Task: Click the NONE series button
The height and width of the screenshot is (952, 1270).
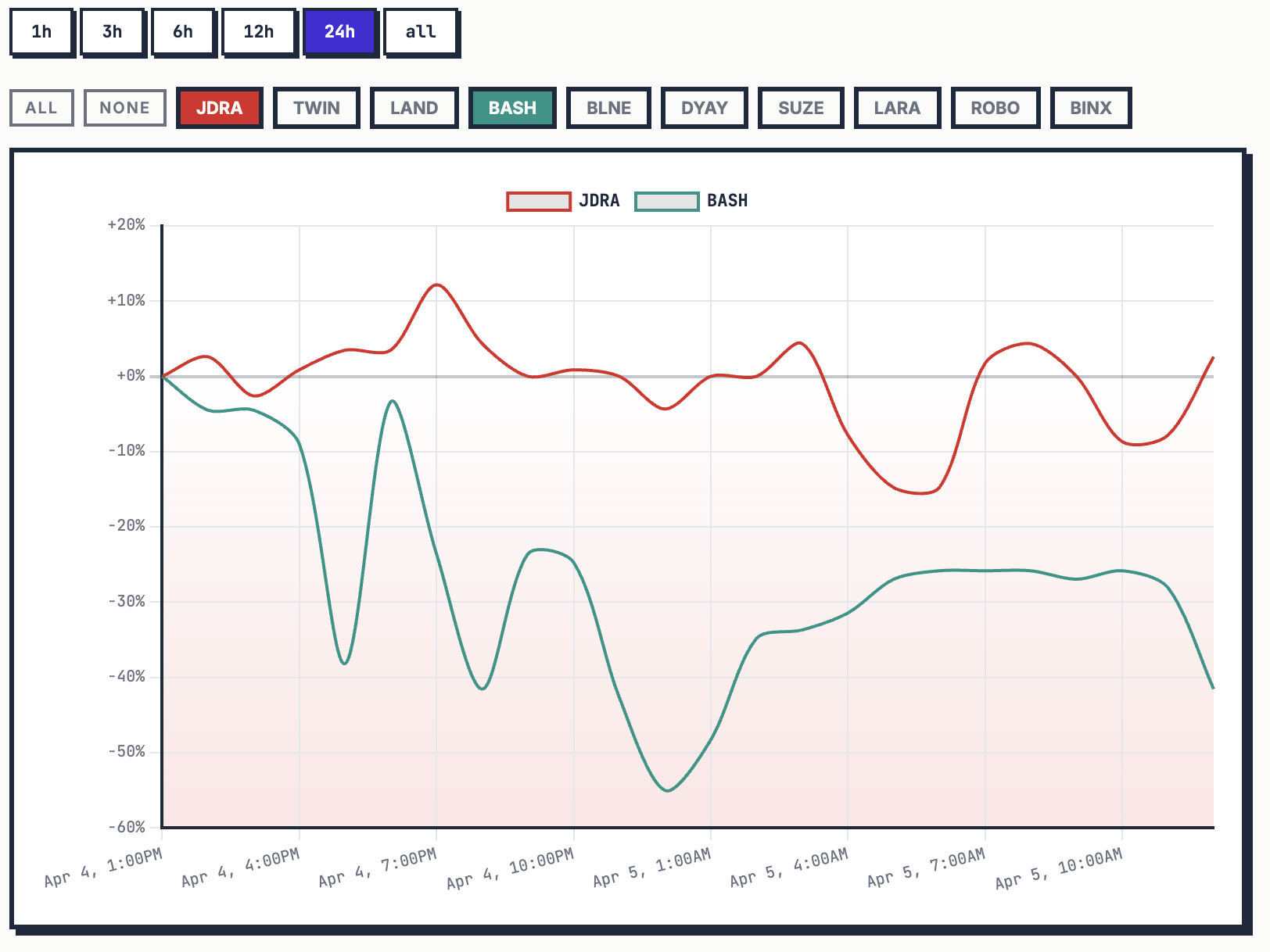Action: tap(125, 108)
